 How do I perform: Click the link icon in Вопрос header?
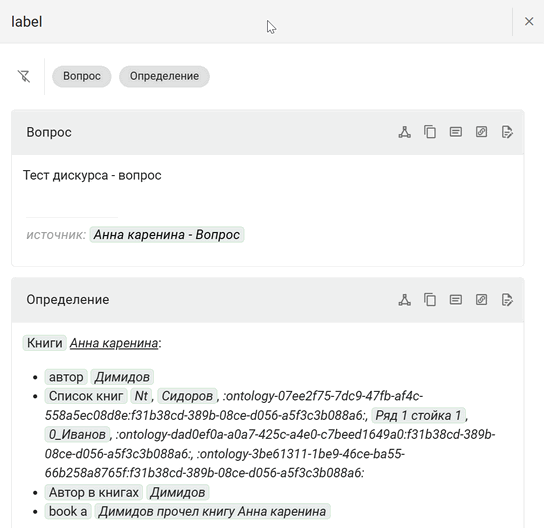pyautogui.click(x=482, y=132)
